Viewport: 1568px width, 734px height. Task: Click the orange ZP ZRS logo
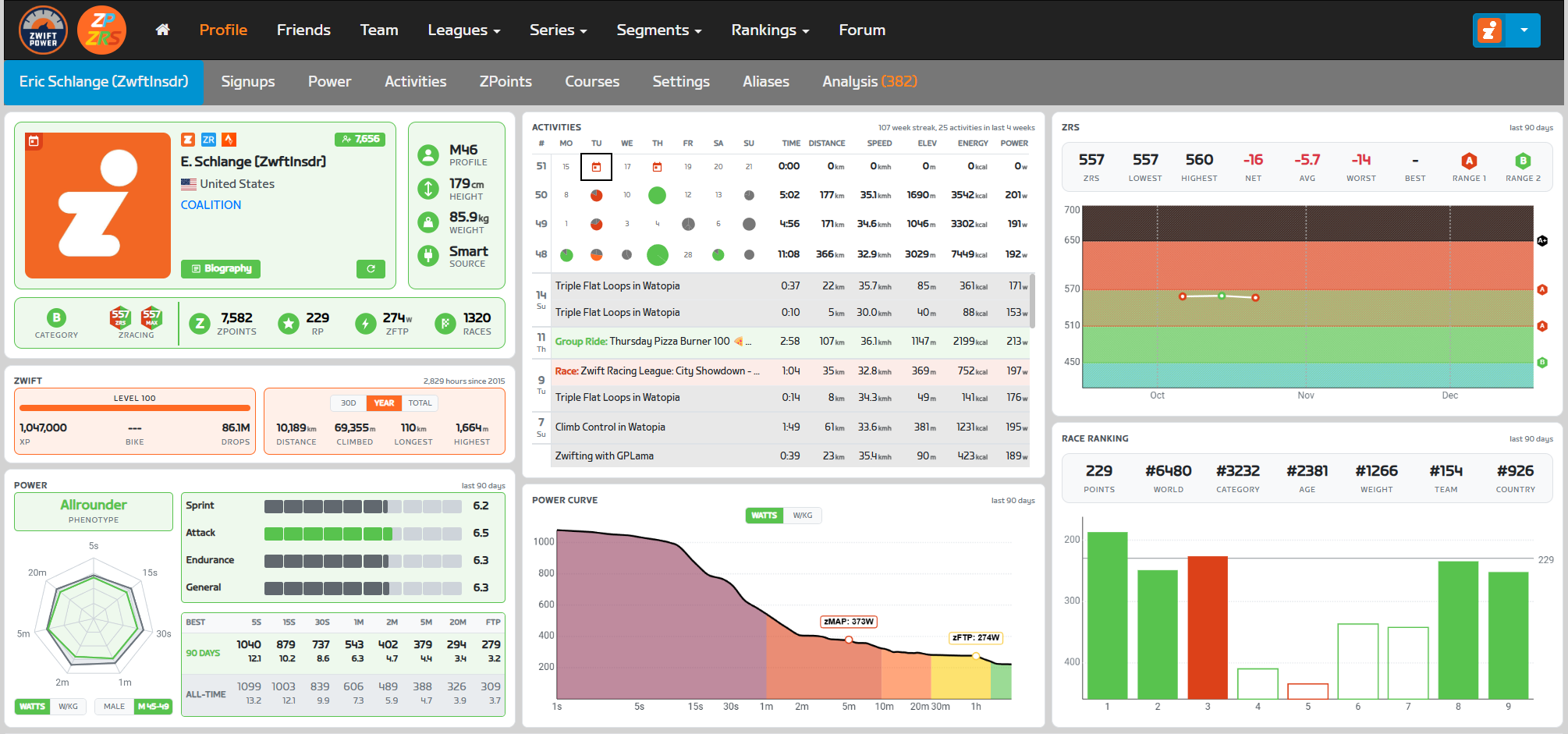(x=102, y=30)
